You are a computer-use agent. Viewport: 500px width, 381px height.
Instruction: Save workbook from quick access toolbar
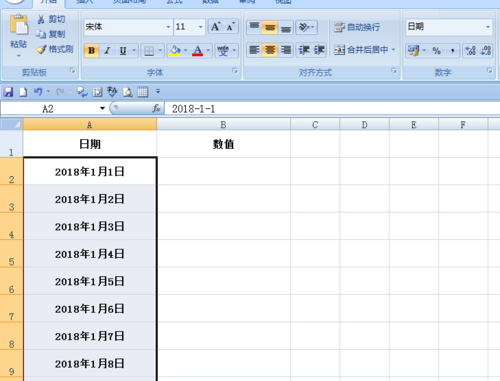(8, 92)
